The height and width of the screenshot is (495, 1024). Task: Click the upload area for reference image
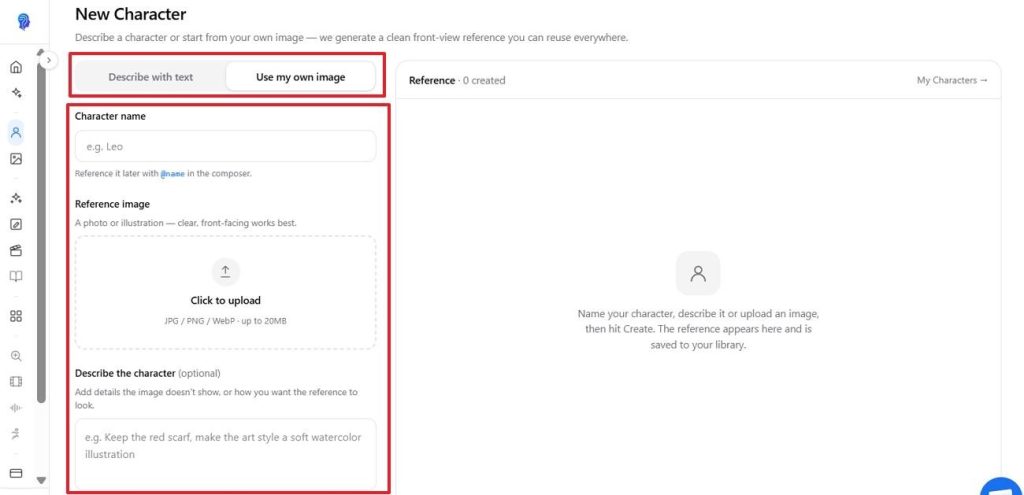(225, 293)
